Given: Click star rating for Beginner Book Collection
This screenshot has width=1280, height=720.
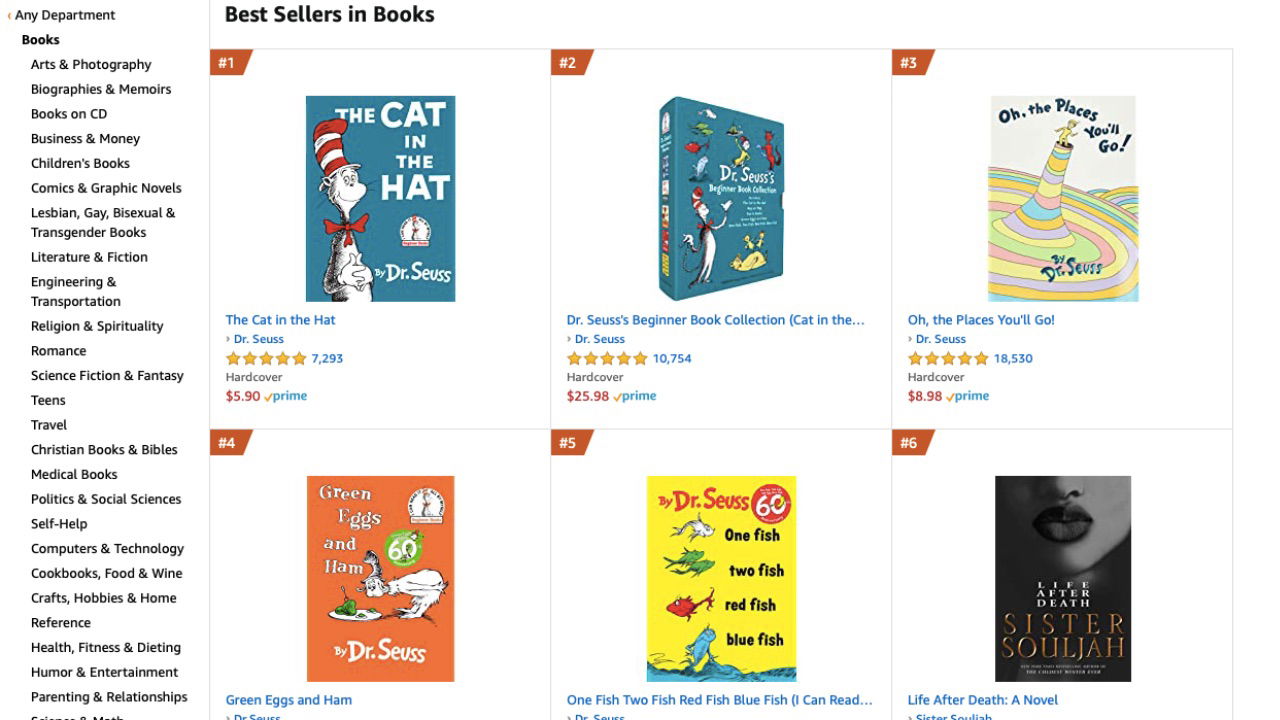Looking at the screenshot, I should pos(607,358).
